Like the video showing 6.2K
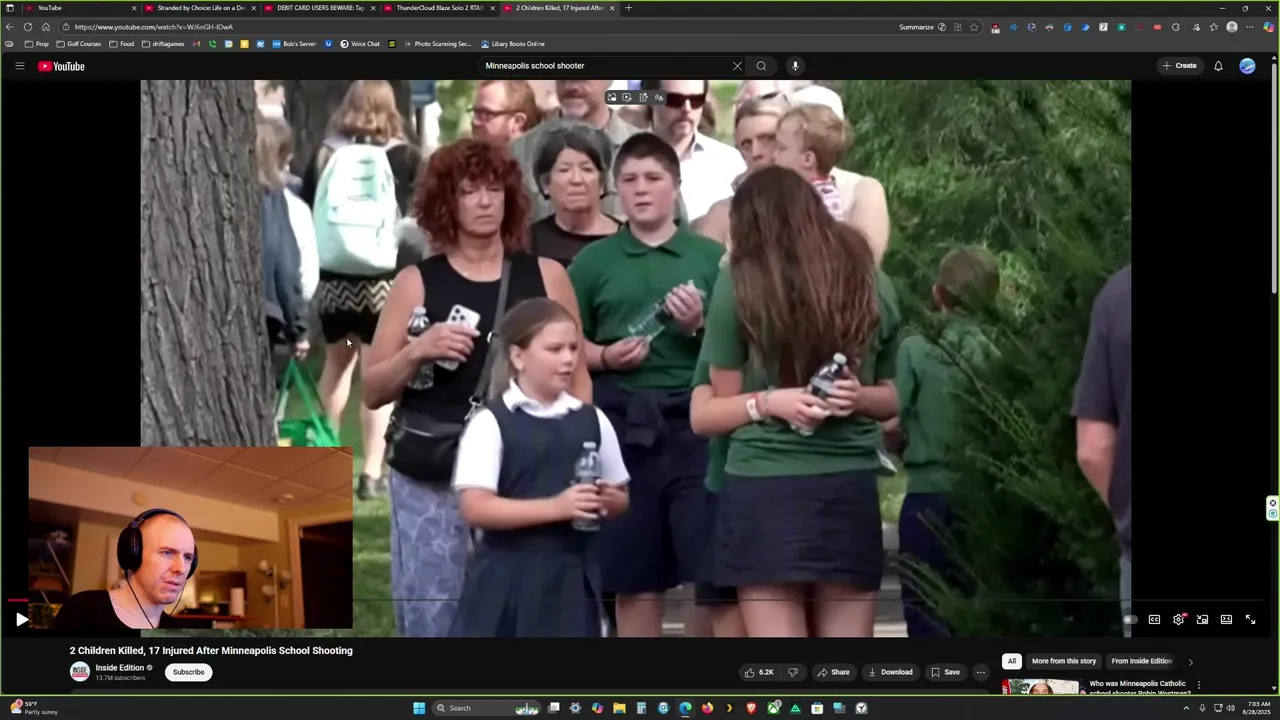The width and height of the screenshot is (1280, 720). [759, 672]
